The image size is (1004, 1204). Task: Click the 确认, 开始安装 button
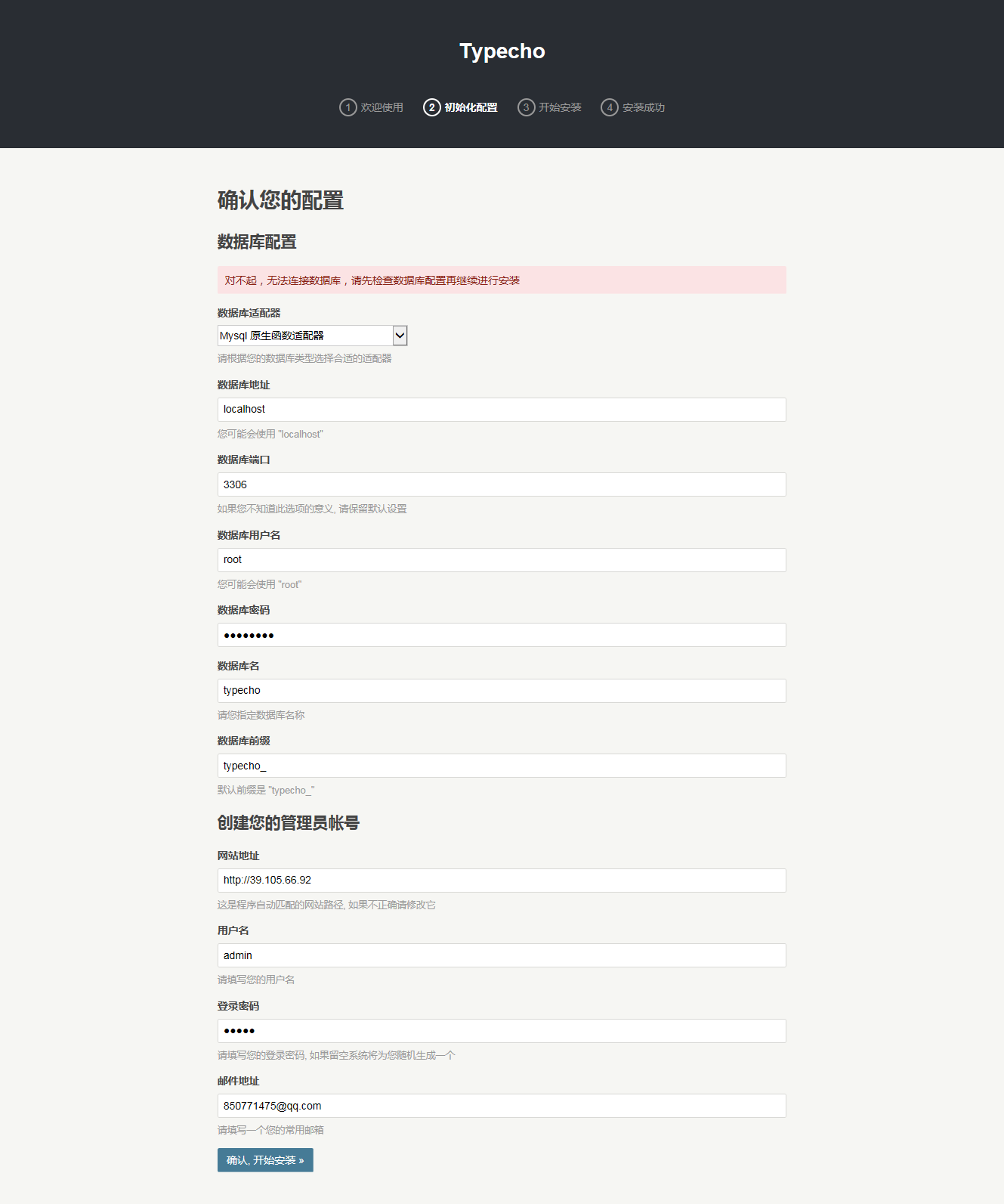(265, 1160)
